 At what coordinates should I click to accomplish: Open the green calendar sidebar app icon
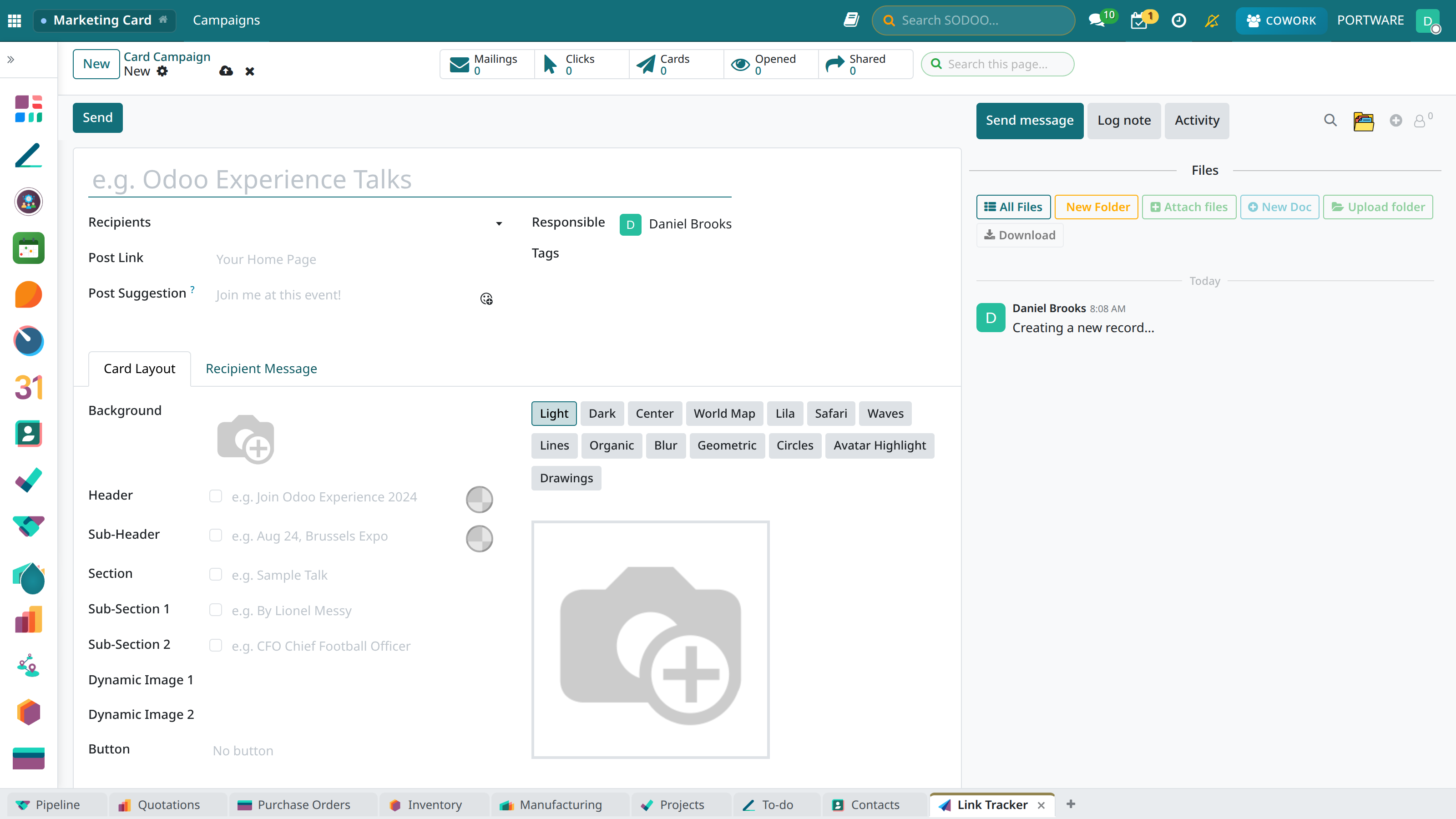click(28, 248)
